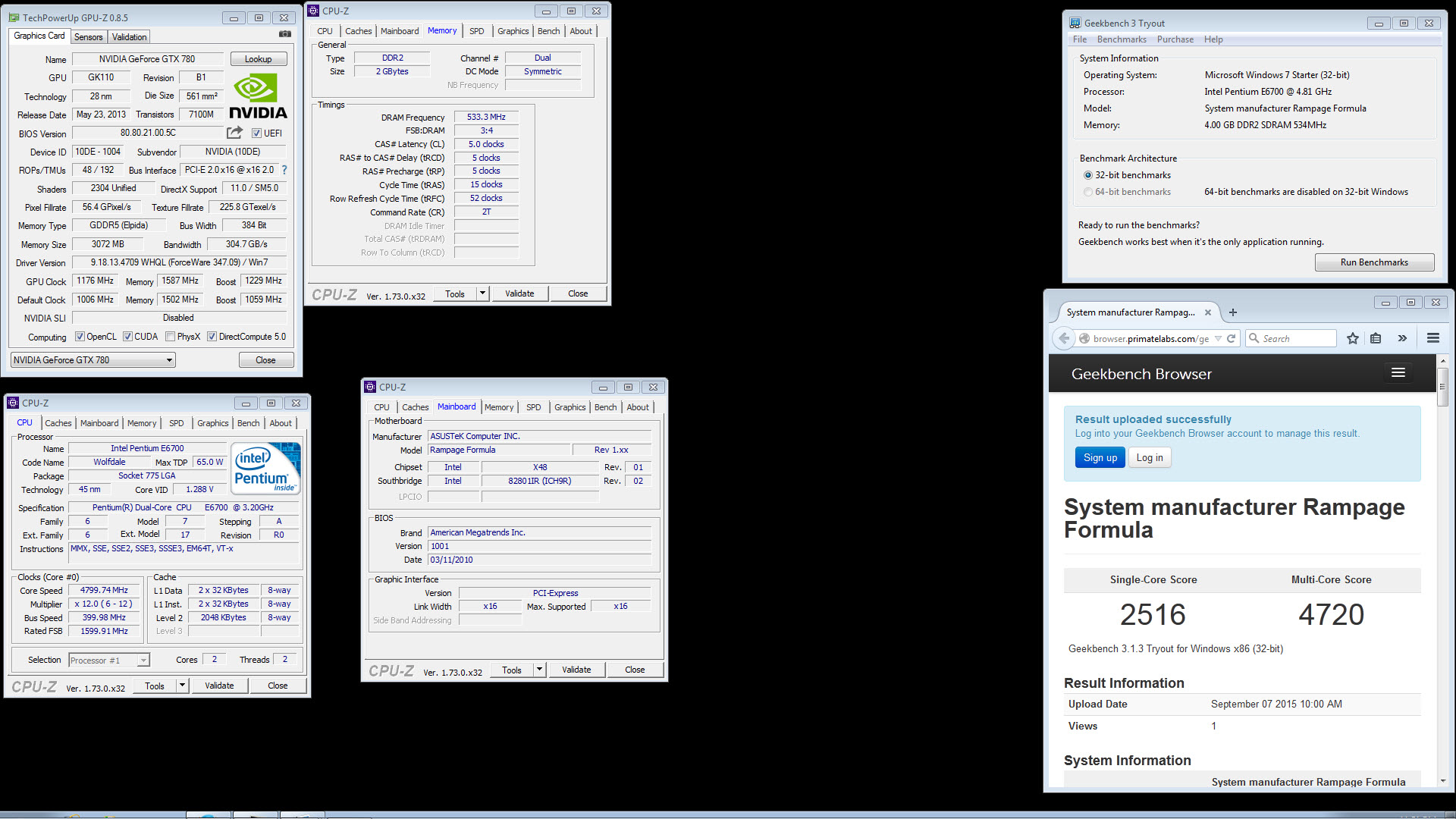
Task: Switch to the Validation tab in GPU-Z
Action: (x=129, y=37)
